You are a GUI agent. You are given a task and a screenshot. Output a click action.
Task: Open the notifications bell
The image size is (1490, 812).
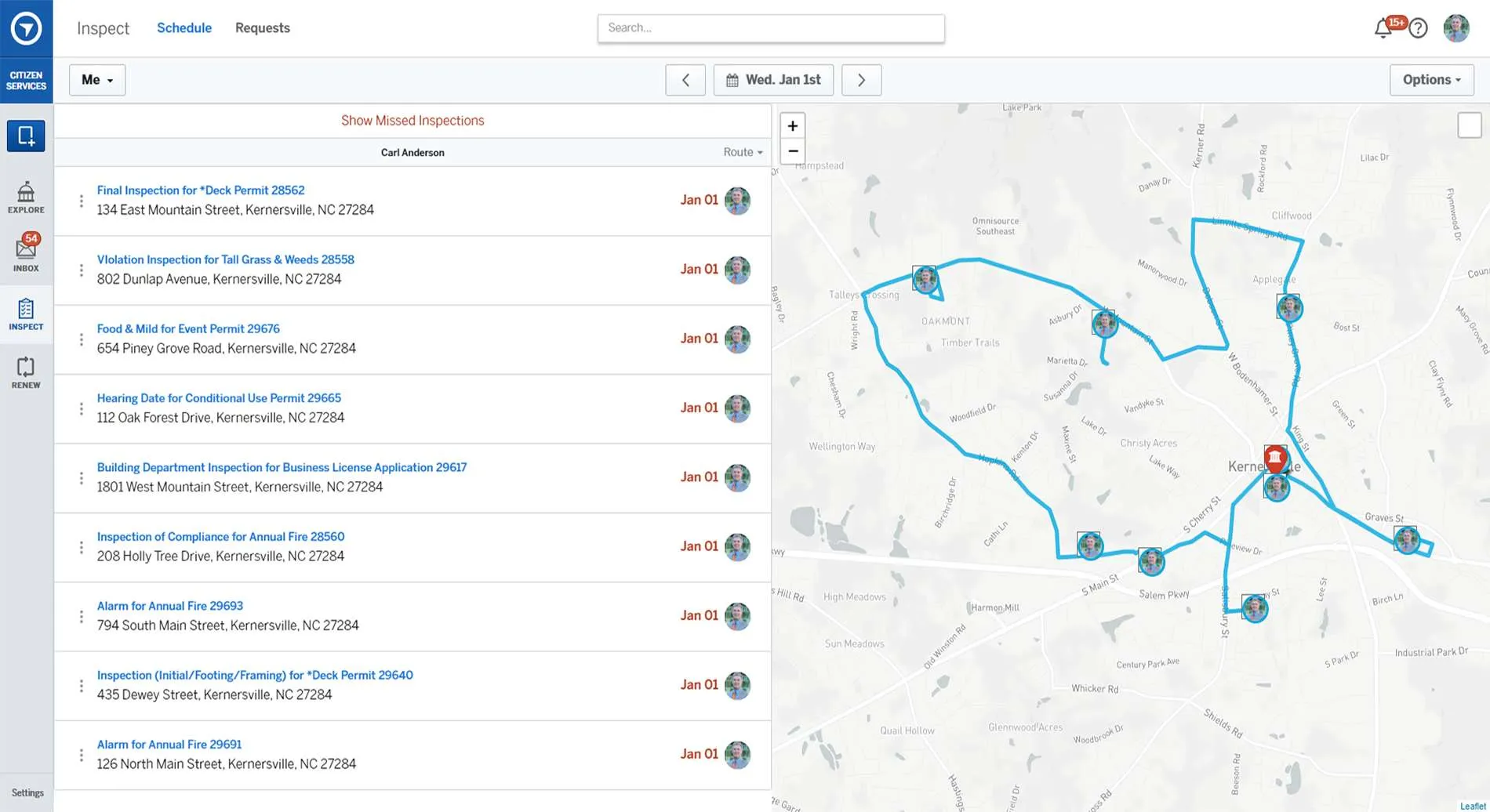pyautogui.click(x=1384, y=28)
